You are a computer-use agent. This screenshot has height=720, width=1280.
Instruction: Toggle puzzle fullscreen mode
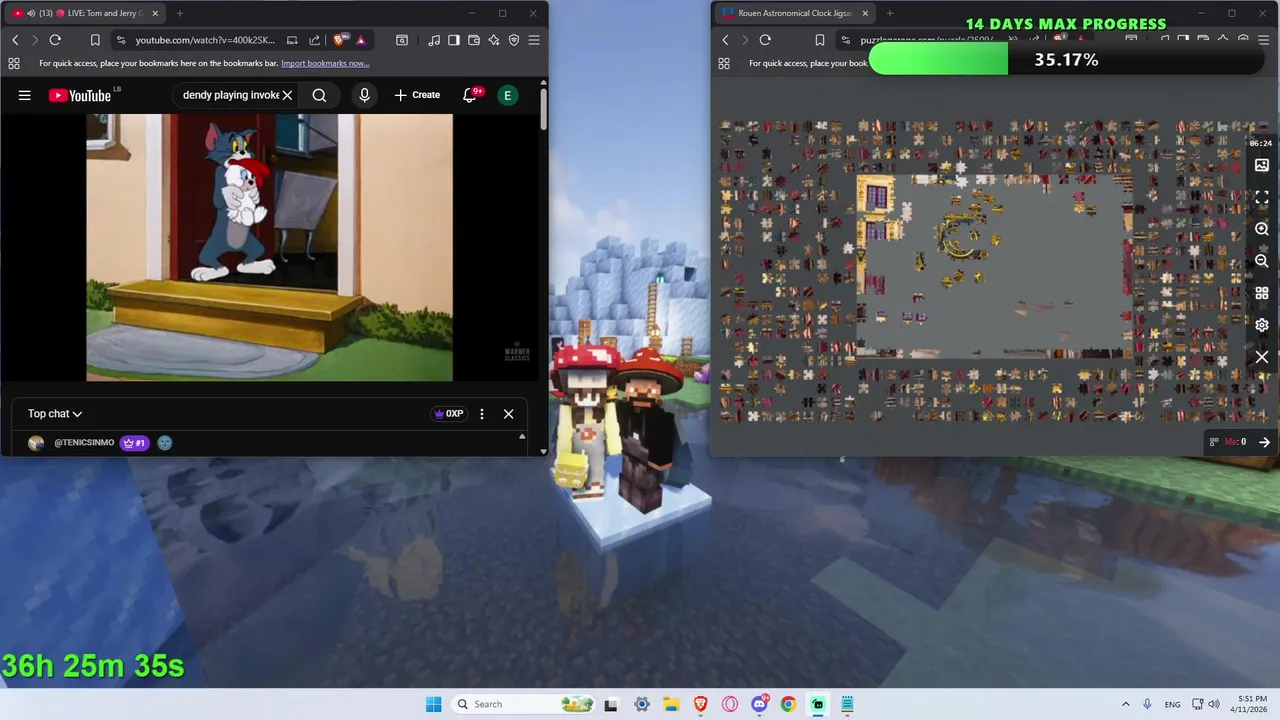point(1262,197)
